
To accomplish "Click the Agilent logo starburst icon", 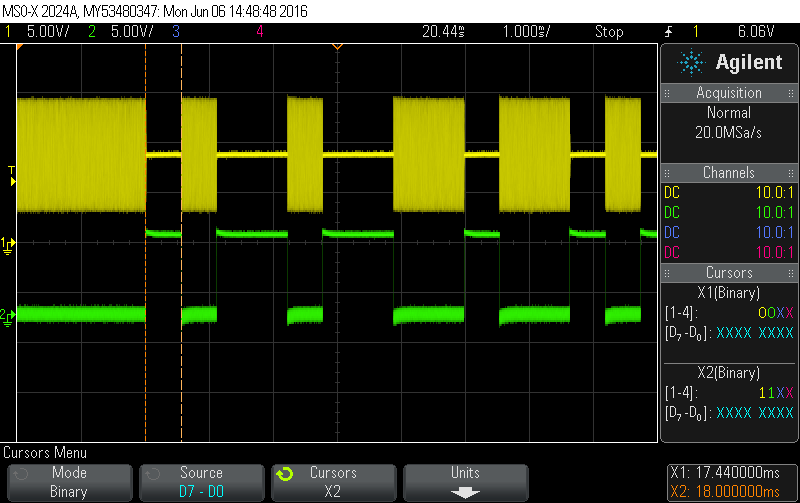I will (691, 63).
